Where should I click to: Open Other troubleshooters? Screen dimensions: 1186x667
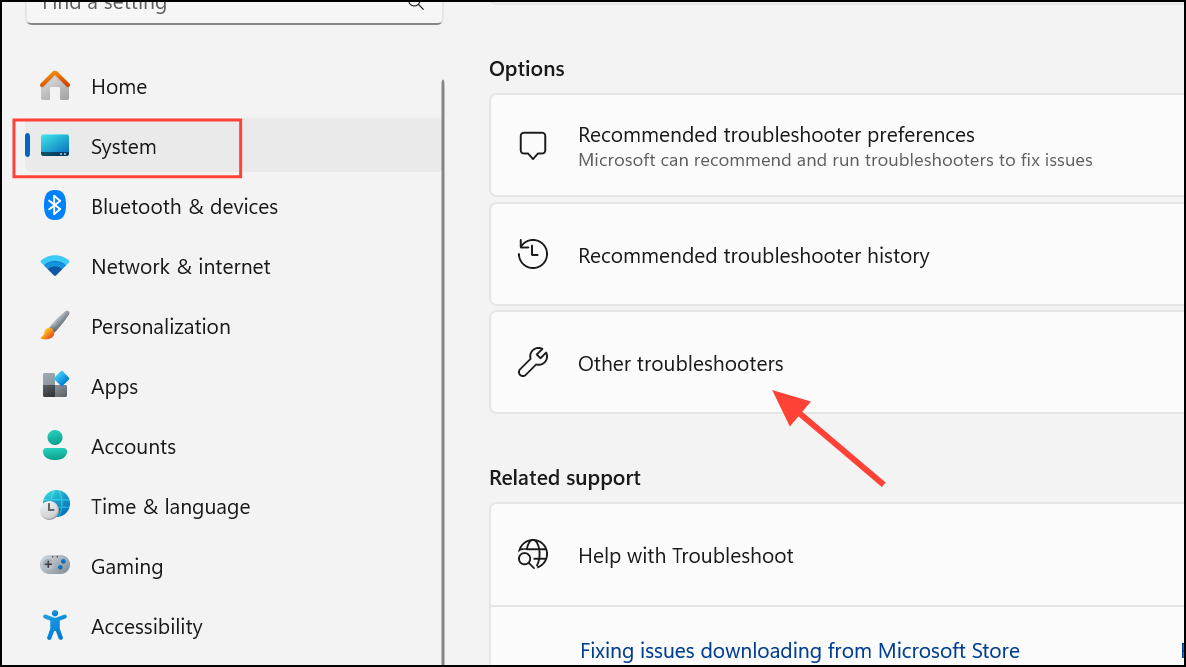pos(681,364)
